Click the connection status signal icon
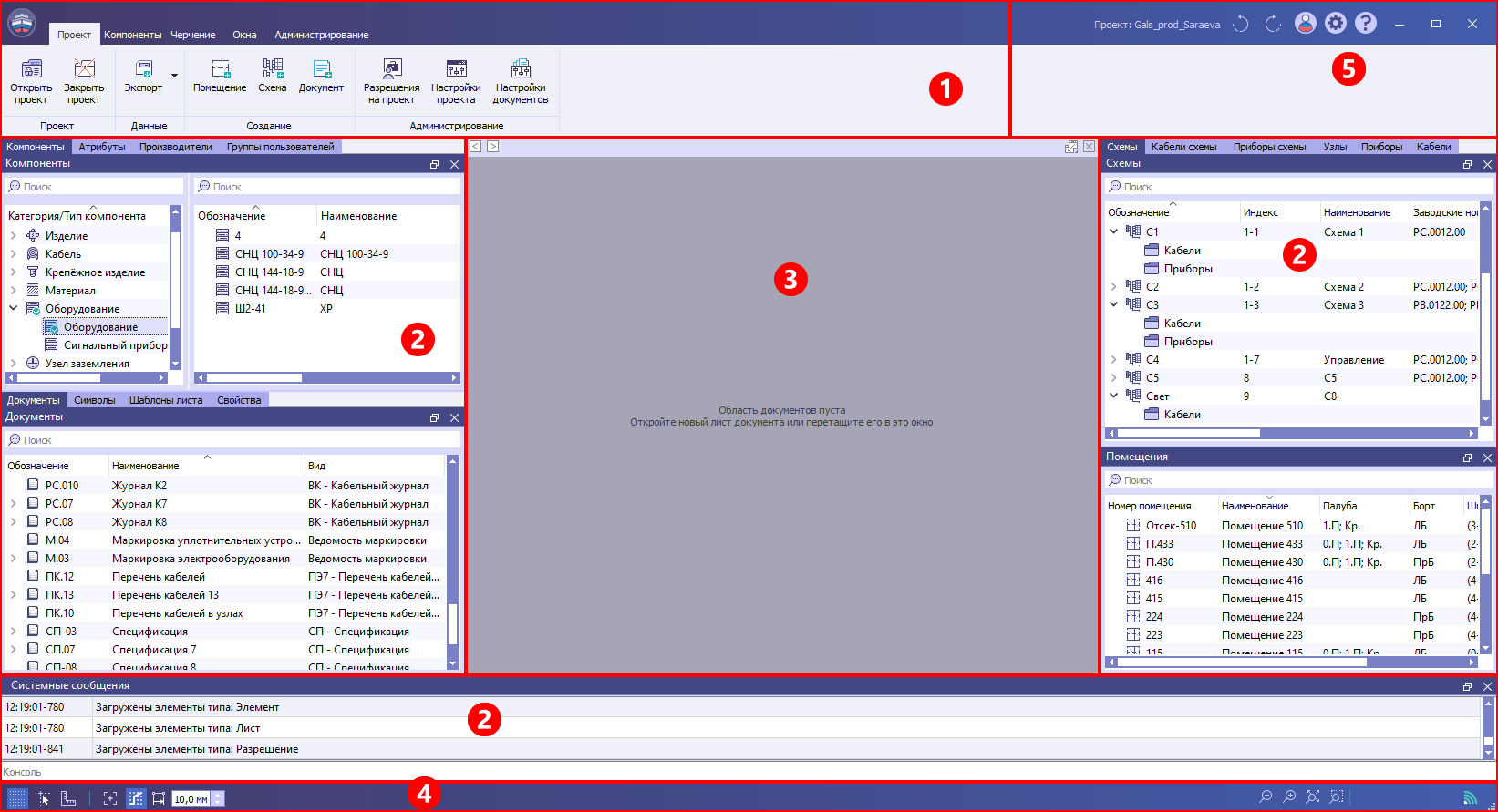1498x812 pixels. (1470, 797)
